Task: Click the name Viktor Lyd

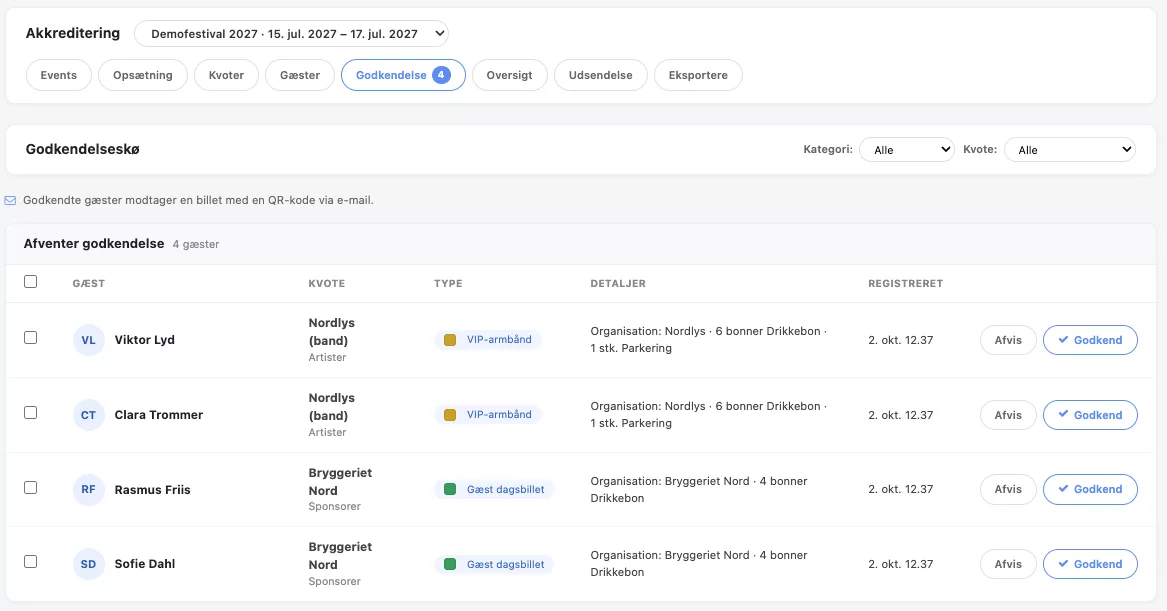Action: 144,340
